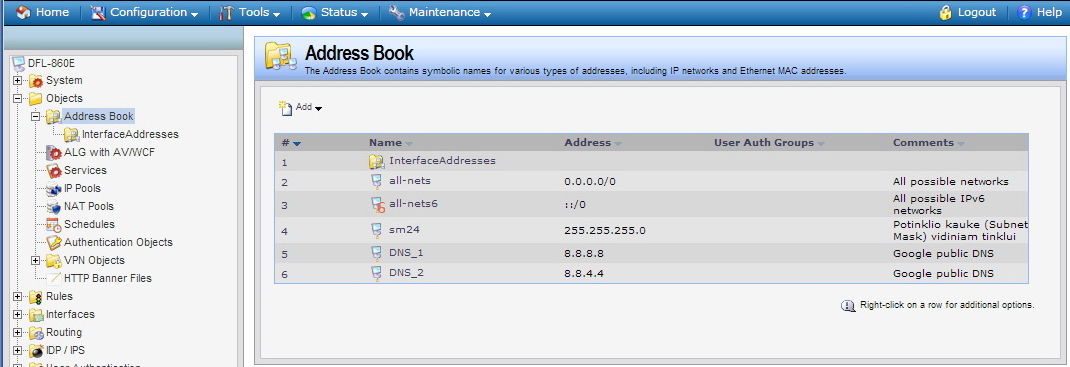
Task: Click the Maintenance wrench icon
Action: 396,12
